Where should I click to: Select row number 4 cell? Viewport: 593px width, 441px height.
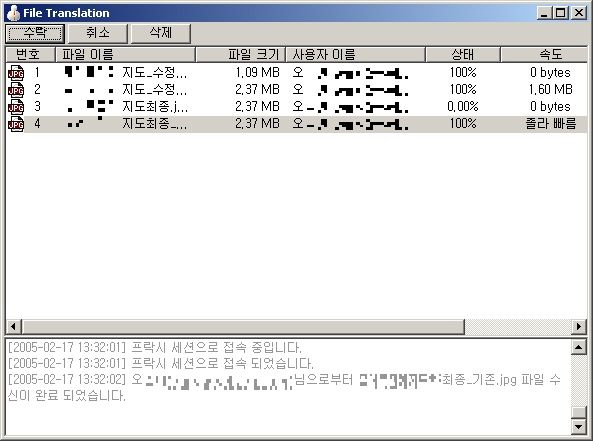pyautogui.click(x=37, y=124)
